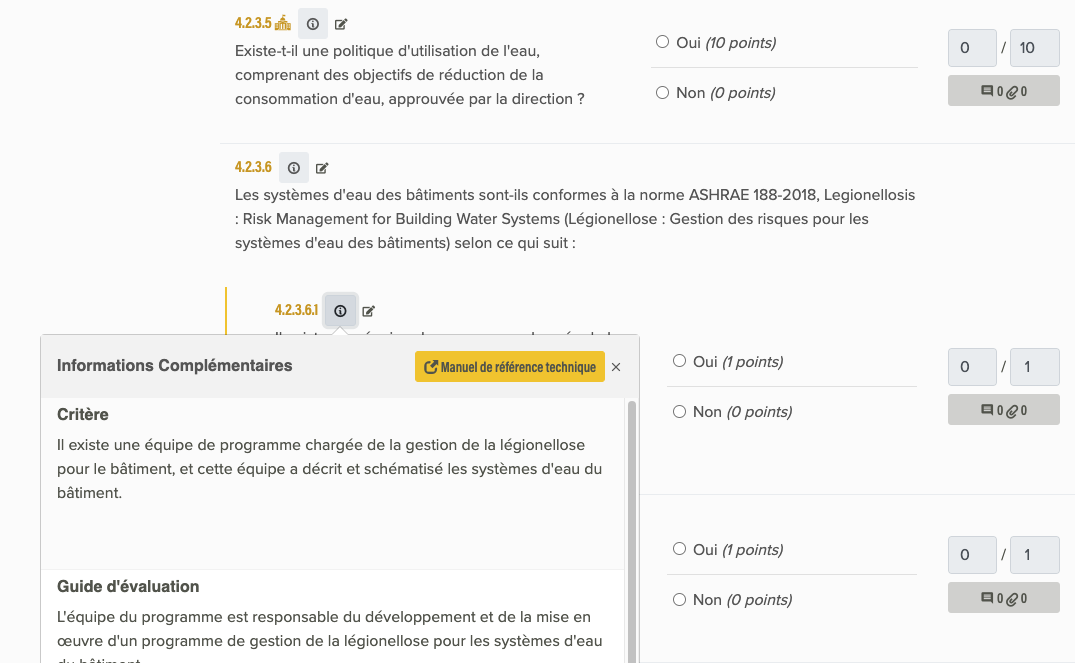Click edit icon beside 4.2.3.6.1
Screen dimensions: 1088x663
coord(368,311)
